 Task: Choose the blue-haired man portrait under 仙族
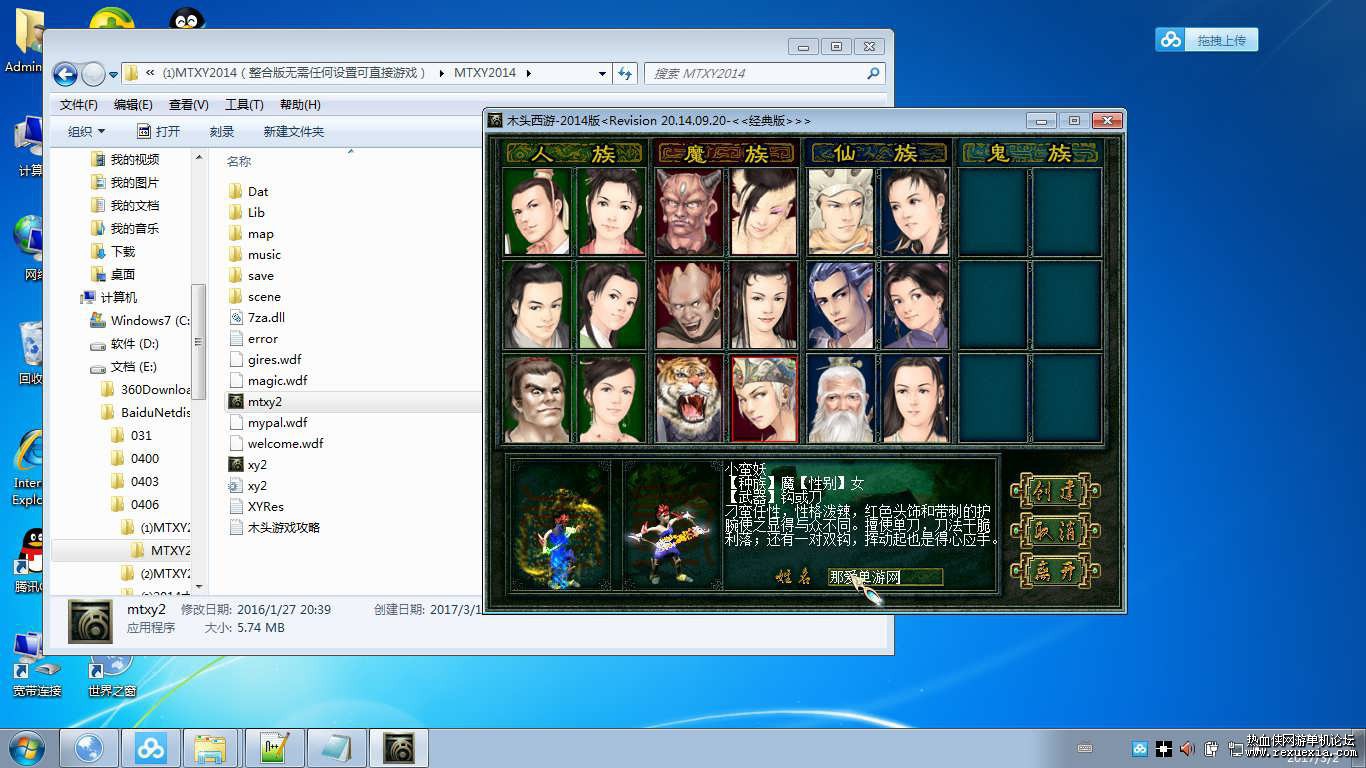pos(841,306)
